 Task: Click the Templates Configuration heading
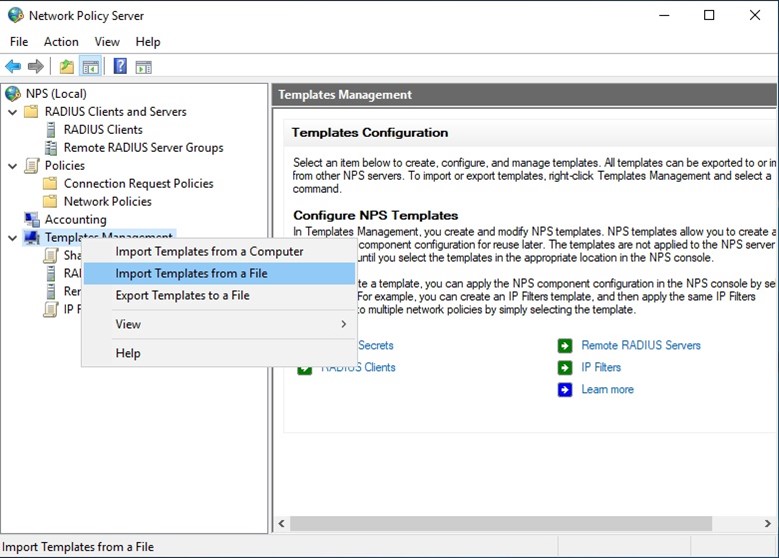[370, 133]
